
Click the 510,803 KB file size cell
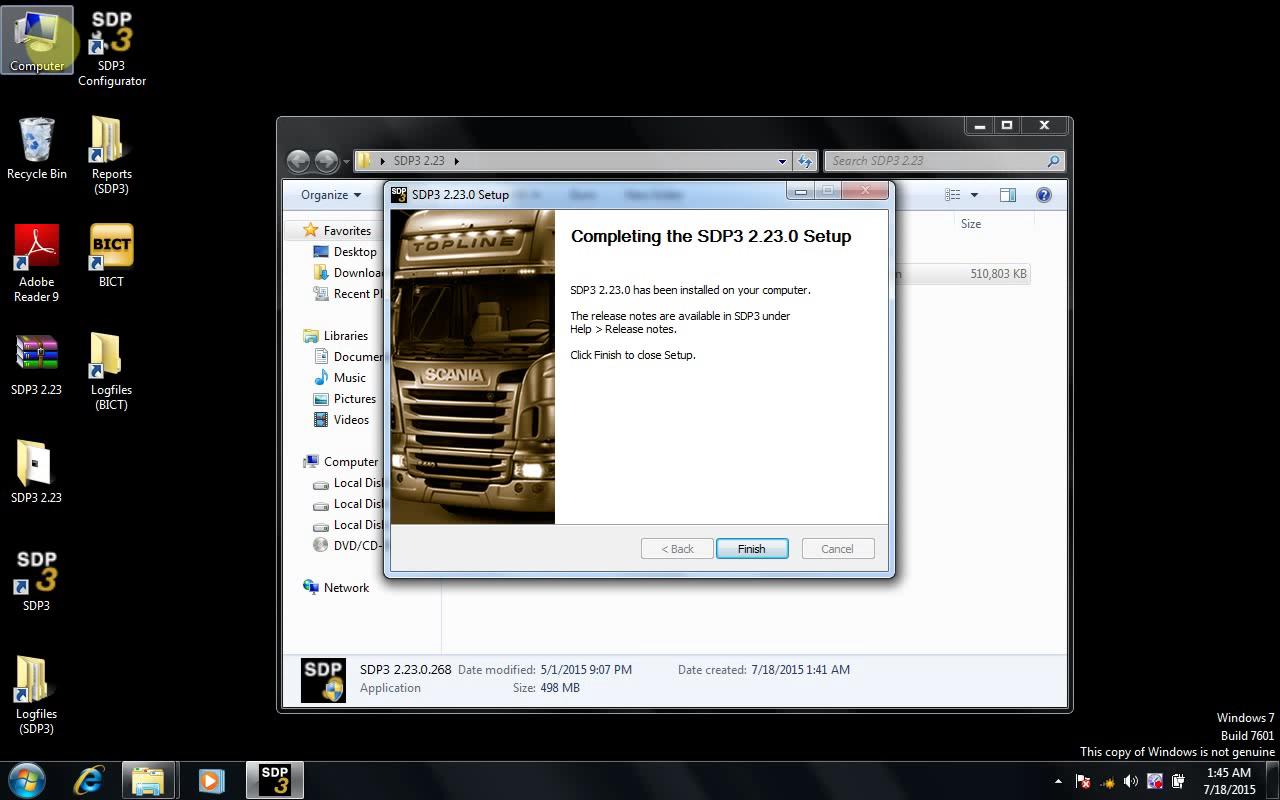click(998, 274)
